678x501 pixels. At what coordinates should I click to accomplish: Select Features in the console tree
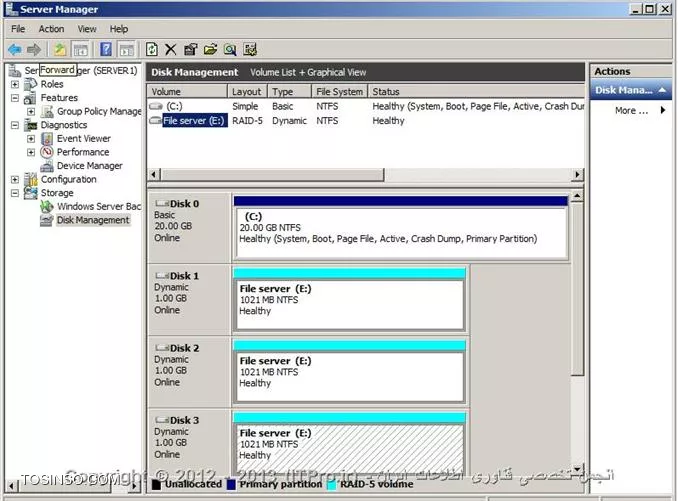59,98
